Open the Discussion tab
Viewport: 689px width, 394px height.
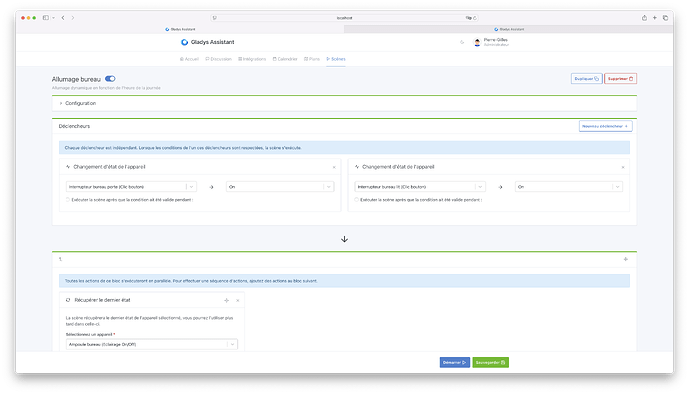click(218, 59)
